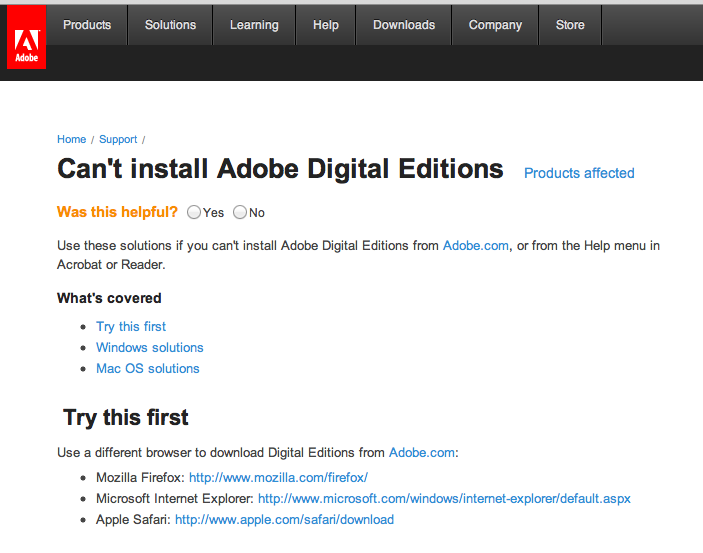The height and width of the screenshot is (553, 703).
Task: Open the Learning menu
Action: (254, 25)
